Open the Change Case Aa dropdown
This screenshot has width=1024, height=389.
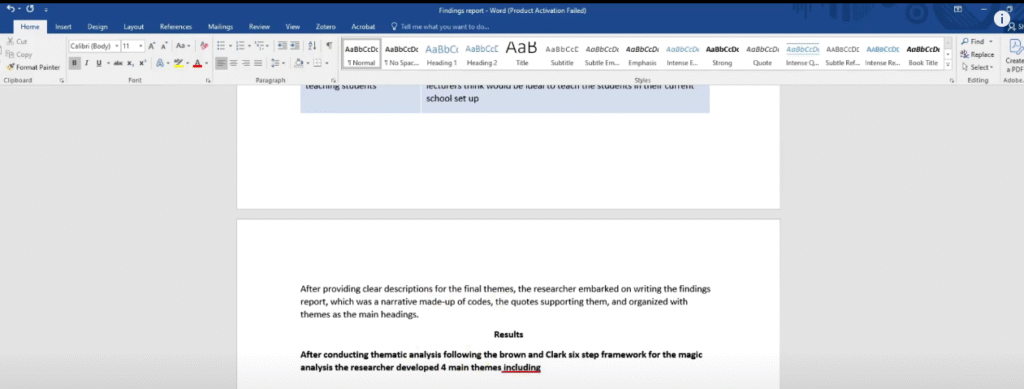[183, 46]
